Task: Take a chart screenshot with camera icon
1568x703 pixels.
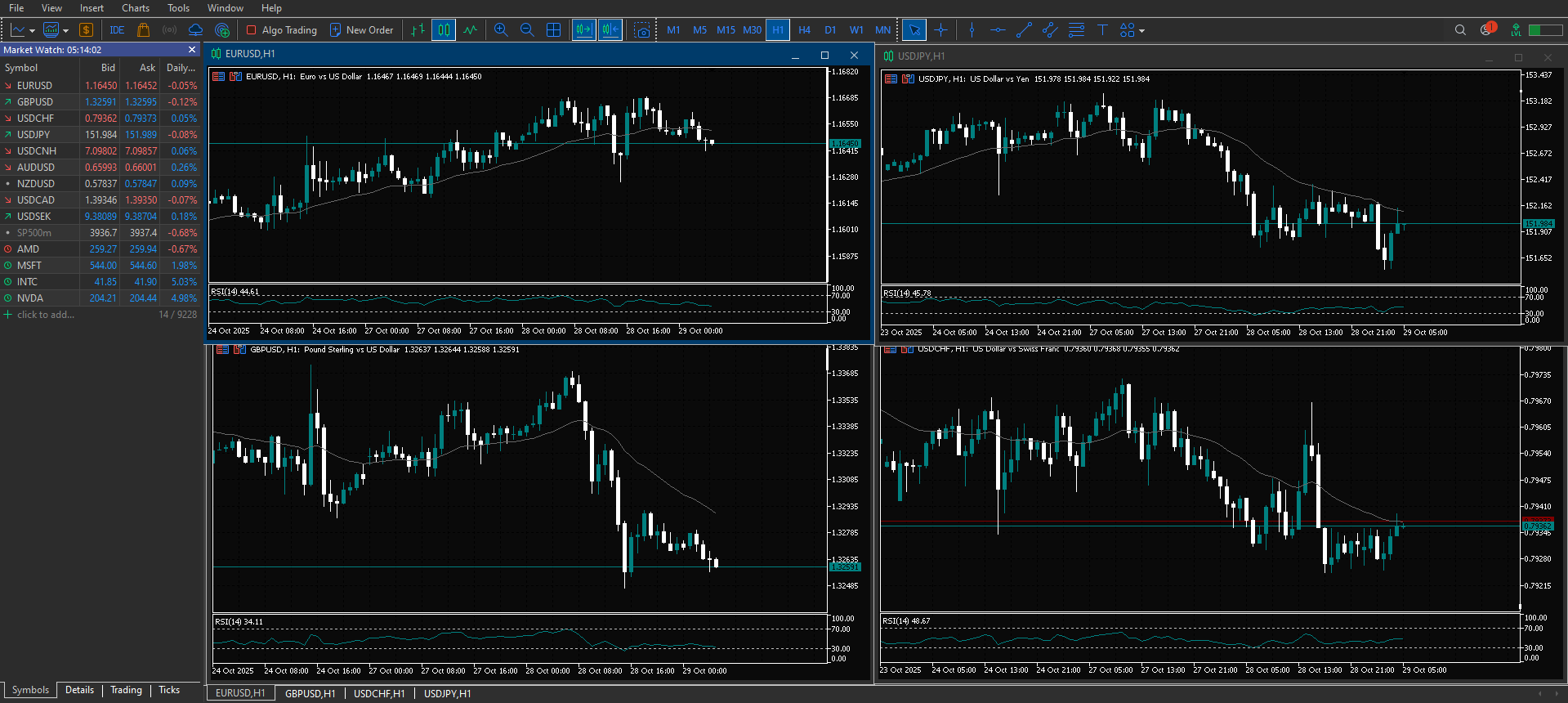Action: (642, 30)
